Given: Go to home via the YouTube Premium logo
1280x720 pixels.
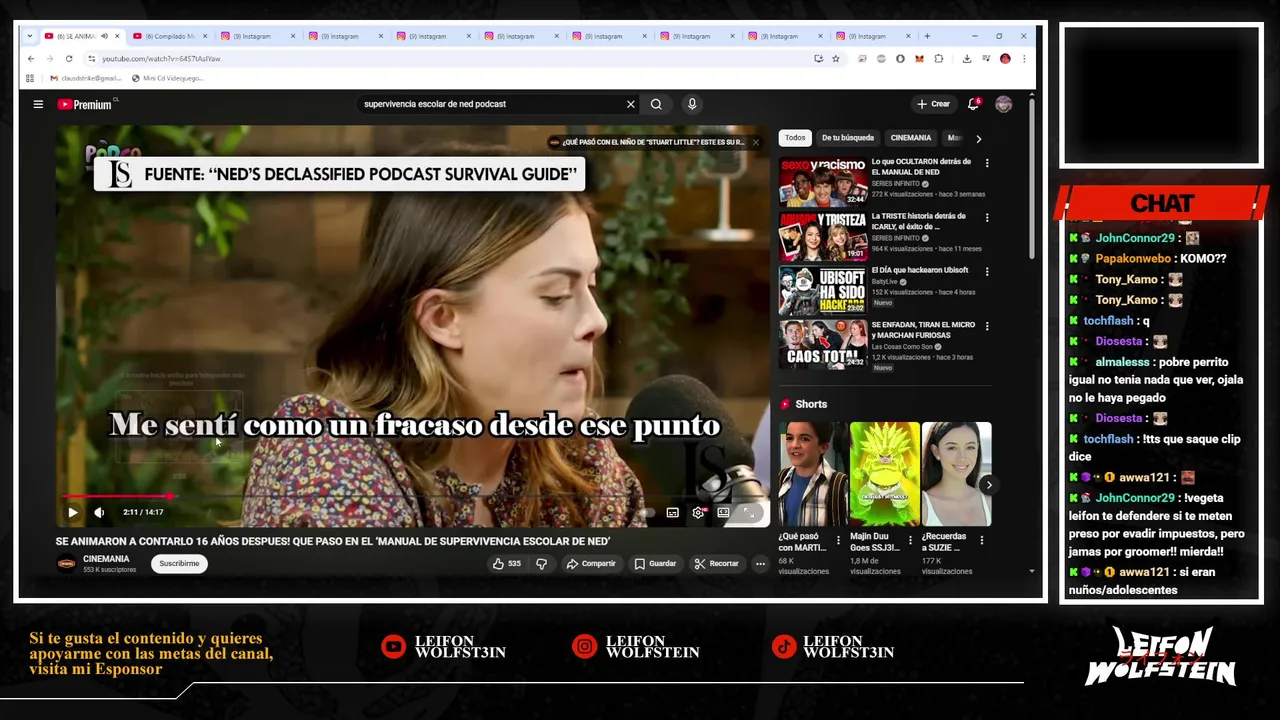Looking at the screenshot, I should pyautogui.click(x=84, y=104).
